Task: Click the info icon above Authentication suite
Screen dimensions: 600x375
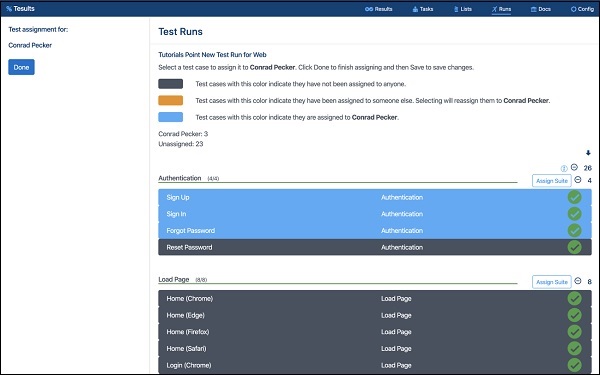Action: click(x=564, y=168)
